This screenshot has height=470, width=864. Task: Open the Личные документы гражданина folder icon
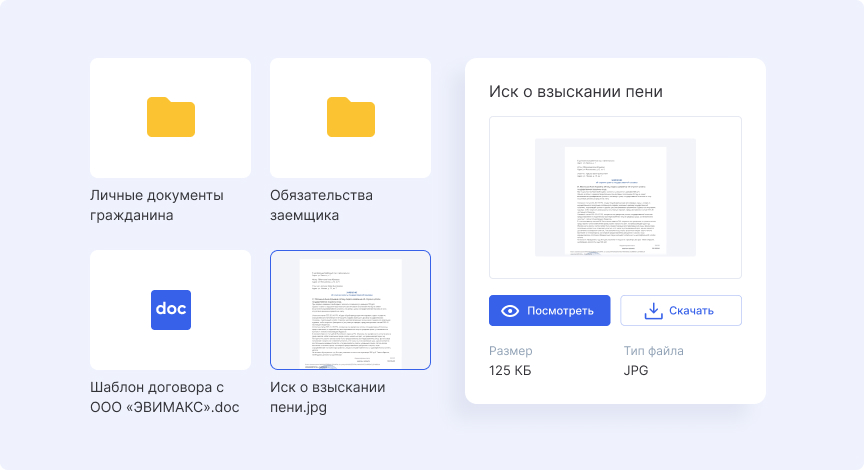point(170,117)
